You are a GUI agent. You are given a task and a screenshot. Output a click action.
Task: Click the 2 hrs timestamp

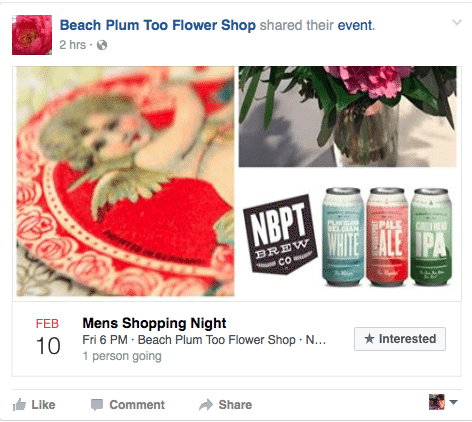[73, 45]
